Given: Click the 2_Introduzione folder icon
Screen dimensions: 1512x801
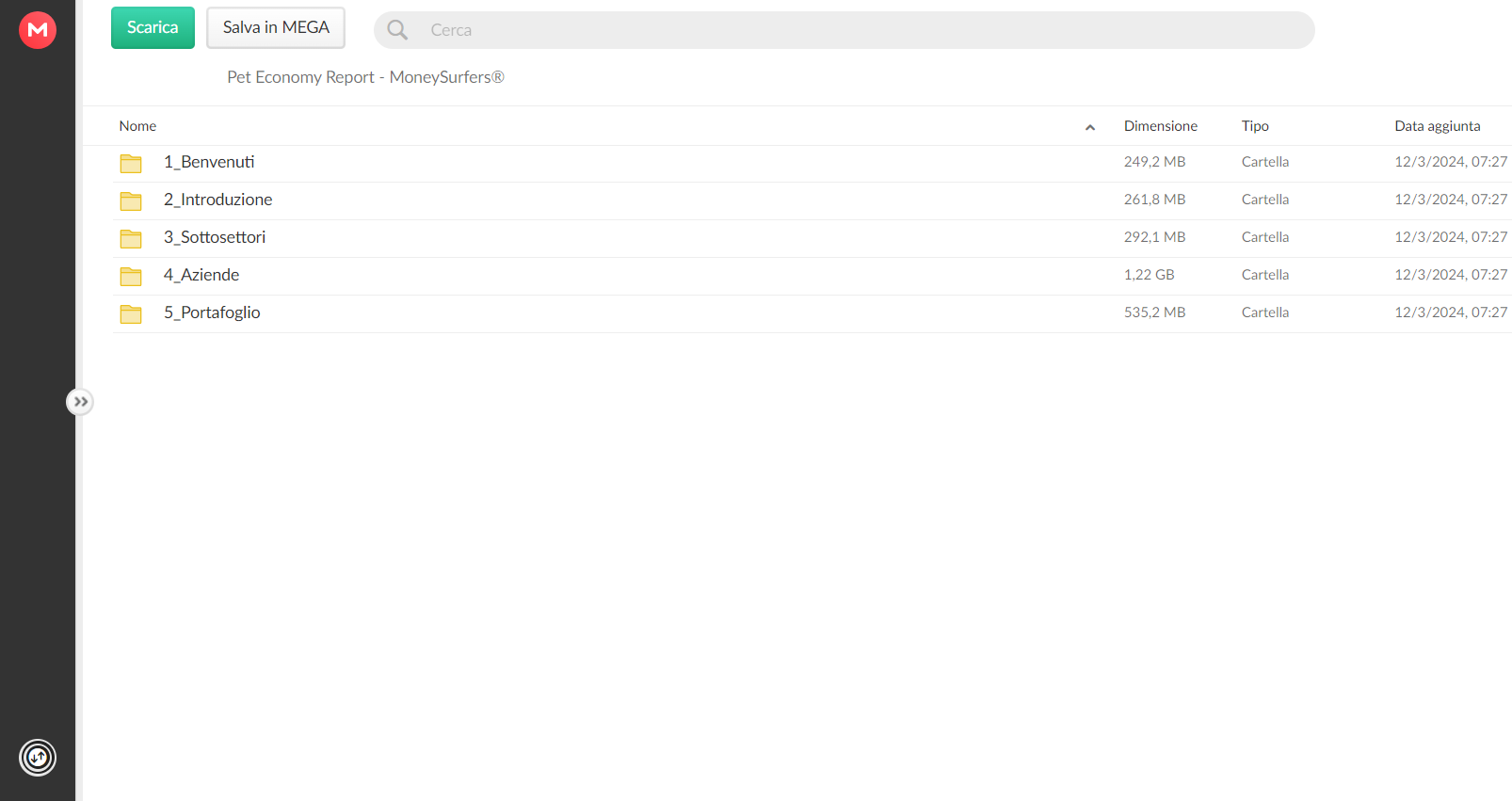Looking at the screenshot, I should tap(131, 200).
